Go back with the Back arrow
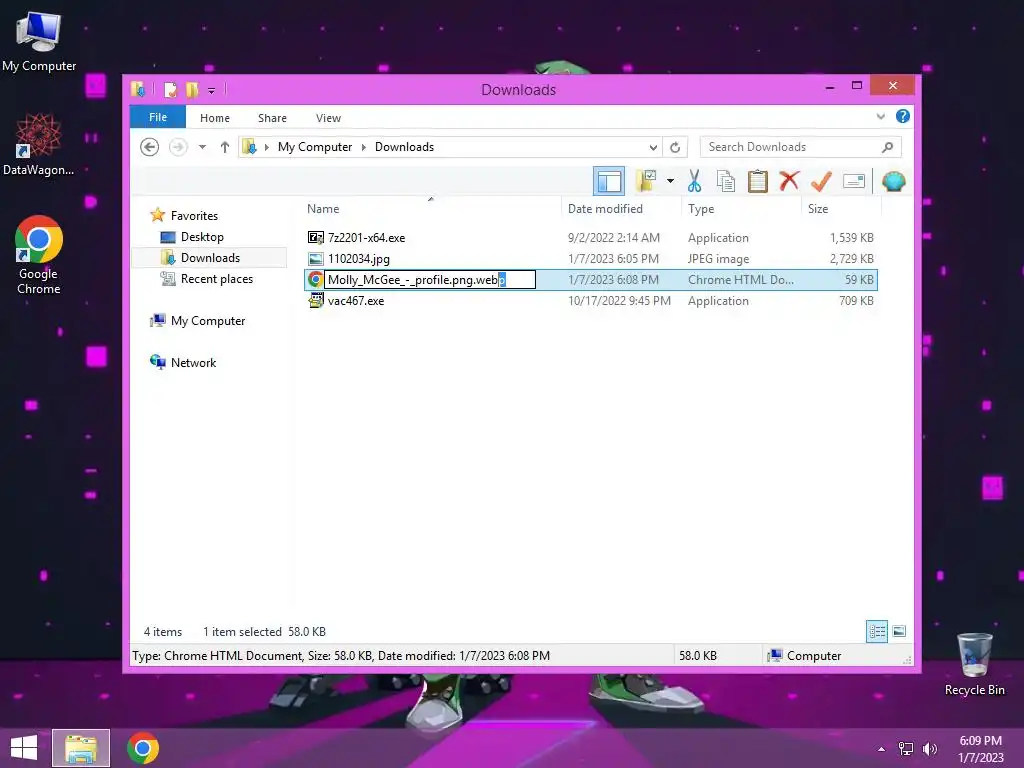The height and width of the screenshot is (768, 1024). point(150,147)
